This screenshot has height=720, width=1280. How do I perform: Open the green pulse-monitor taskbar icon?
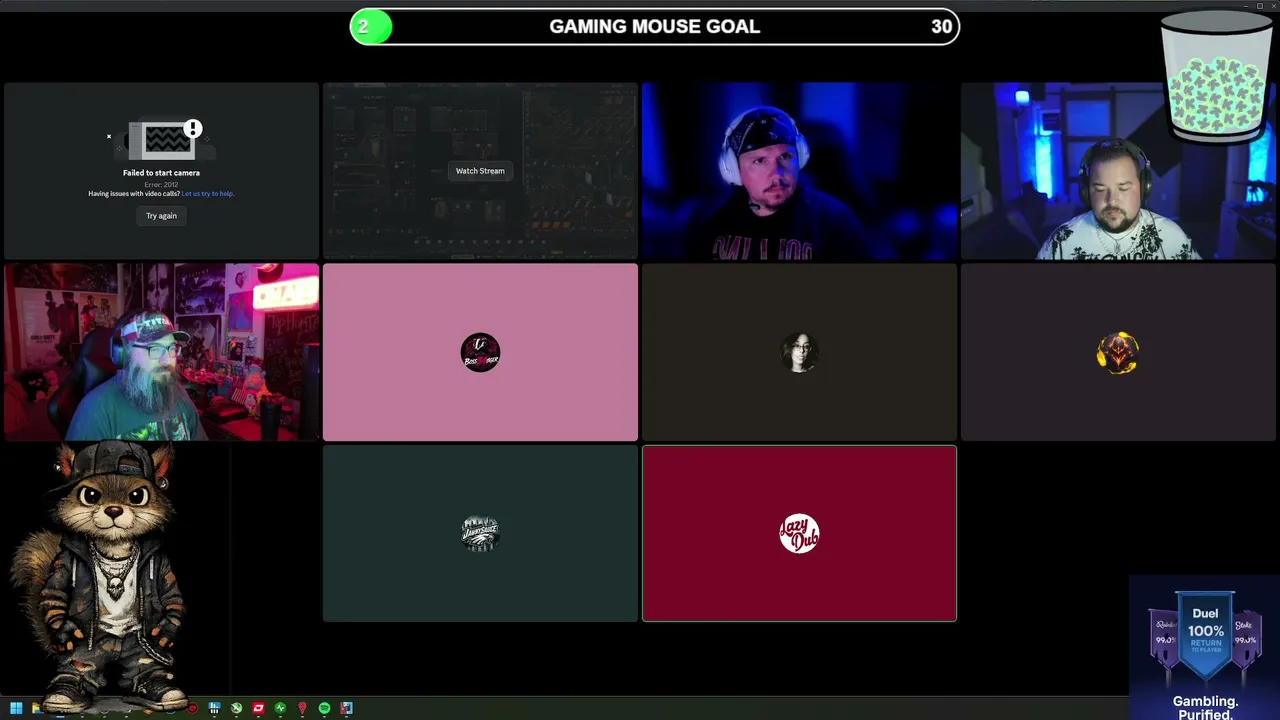[x=280, y=708]
